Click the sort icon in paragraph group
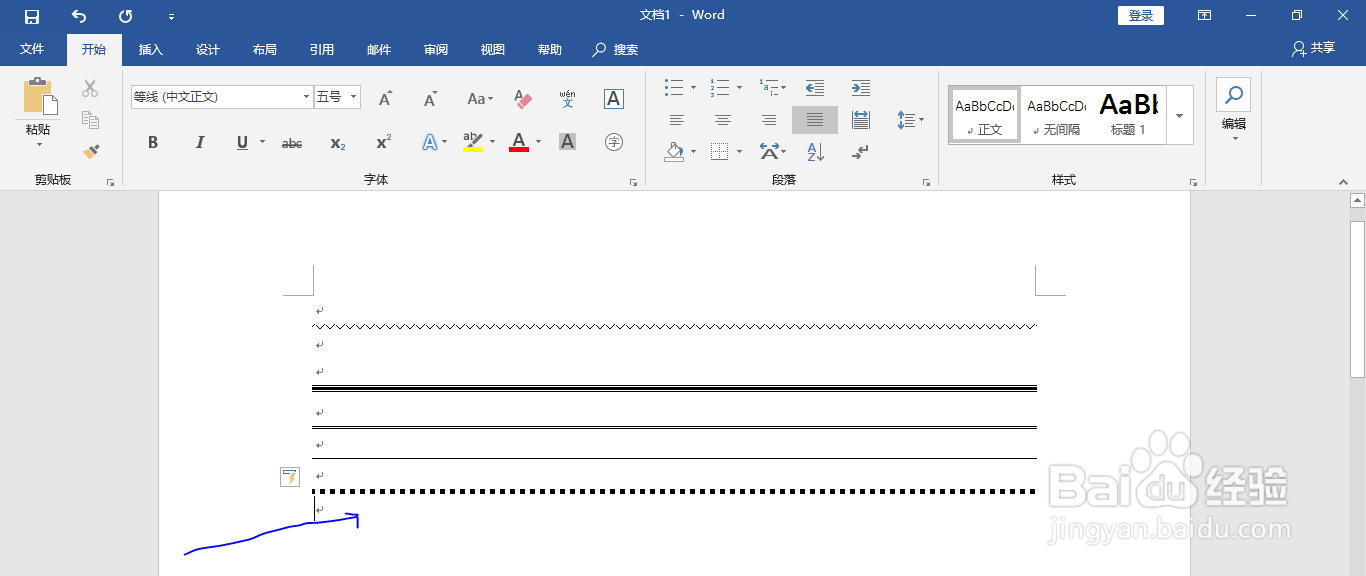This screenshot has width=1366, height=576. click(817, 152)
